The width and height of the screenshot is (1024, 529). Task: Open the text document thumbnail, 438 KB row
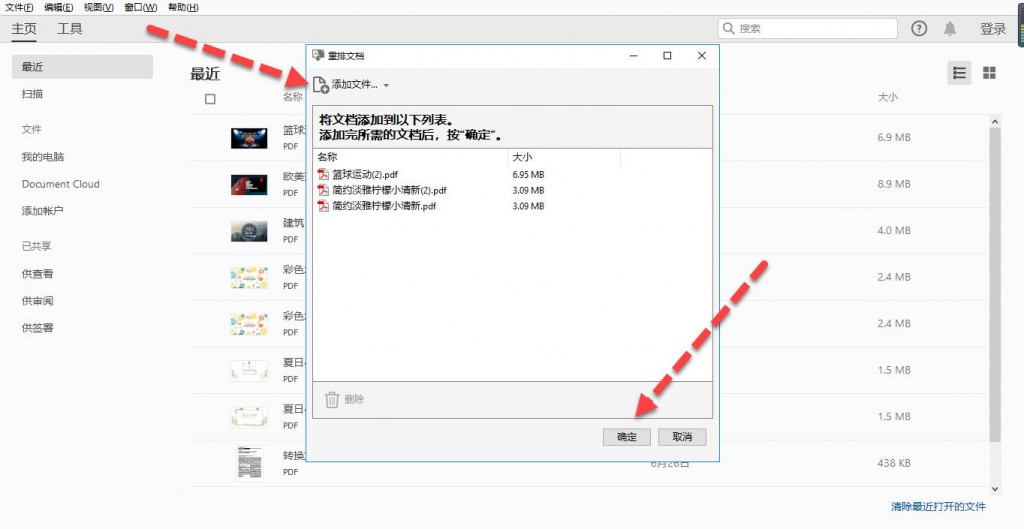coord(249,463)
